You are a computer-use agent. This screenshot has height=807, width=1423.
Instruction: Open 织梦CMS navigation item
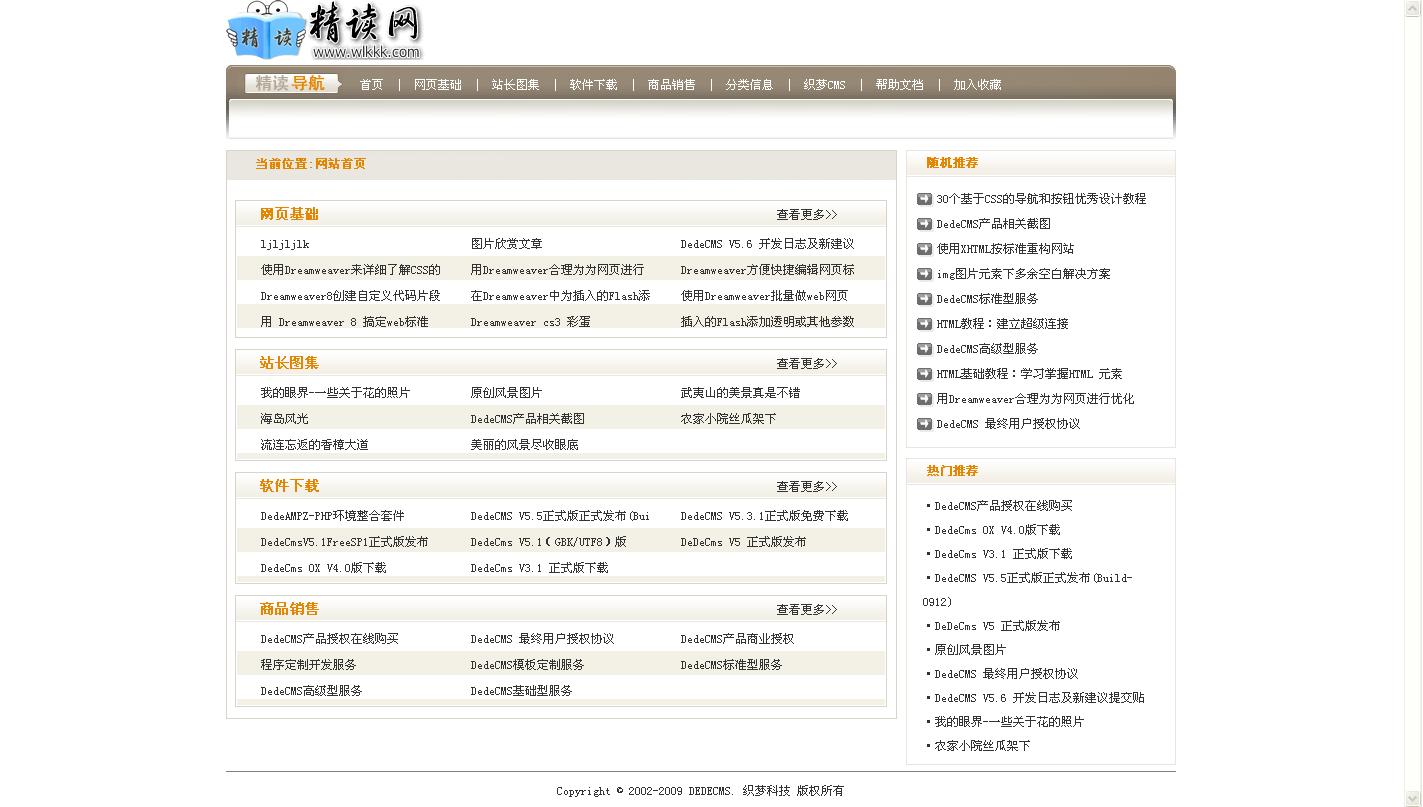pos(824,85)
